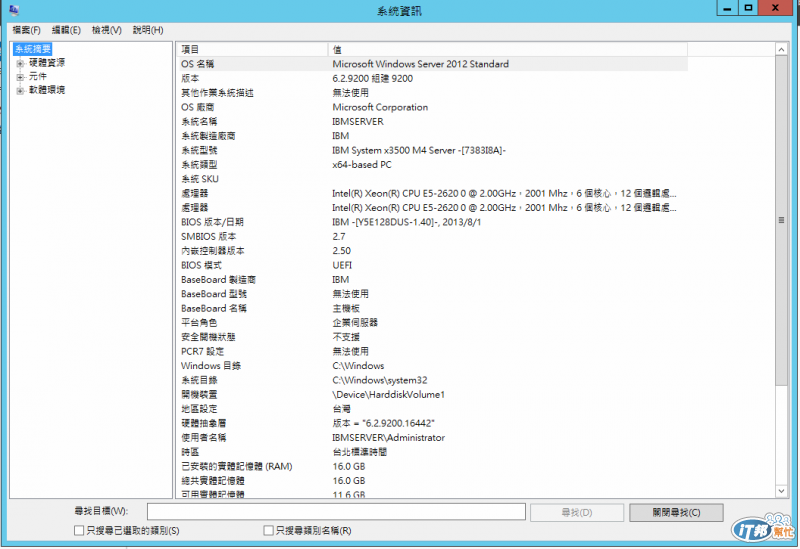This screenshot has width=800, height=549.
Task: Expand the 軟體環境 tree node
Action: (20, 91)
